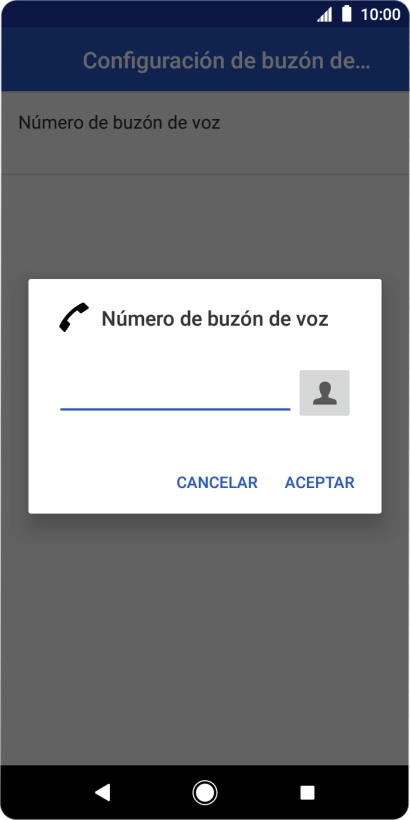This screenshot has height=820, width=410.
Task: Tap the signal strength status icon
Action: (x=325, y=14)
